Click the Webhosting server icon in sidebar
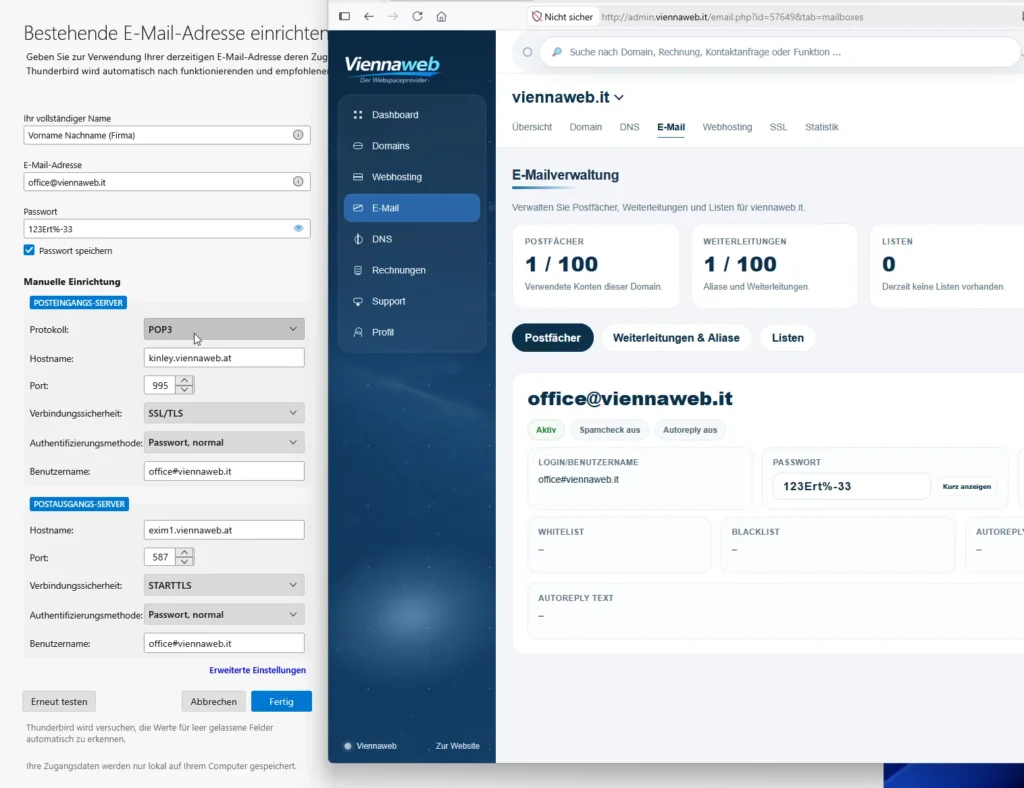 357,177
